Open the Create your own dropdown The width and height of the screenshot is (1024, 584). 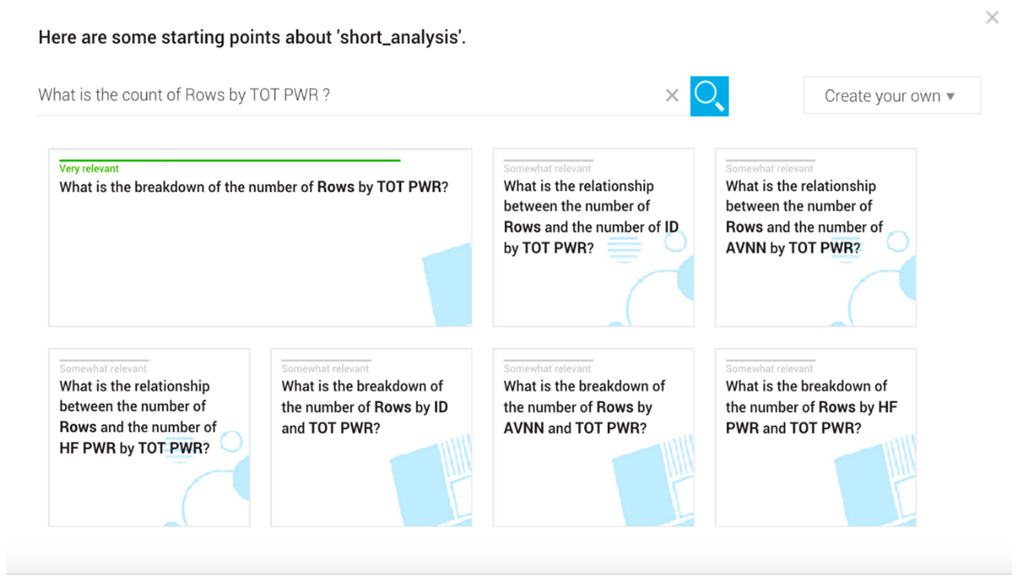coord(891,96)
